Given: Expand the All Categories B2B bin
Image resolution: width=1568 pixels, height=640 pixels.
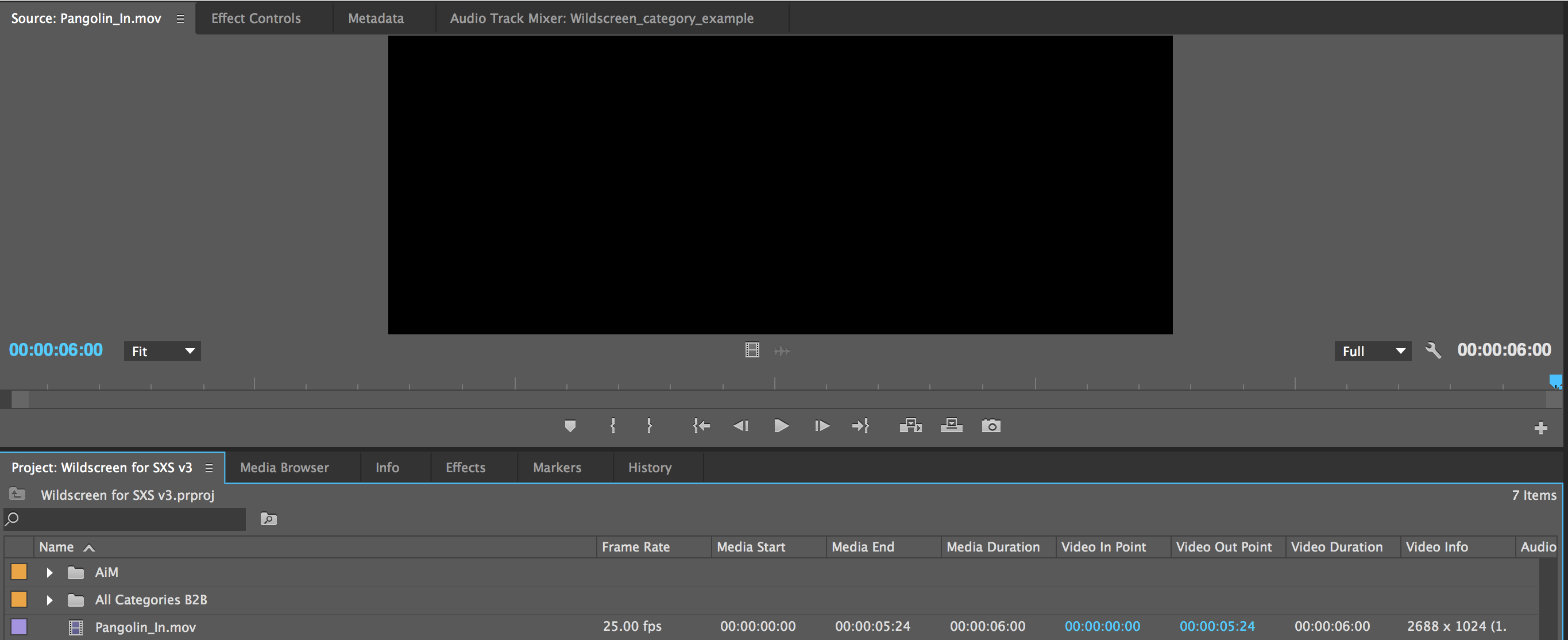Looking at the screenshot, I should click(x=49, y=600).
